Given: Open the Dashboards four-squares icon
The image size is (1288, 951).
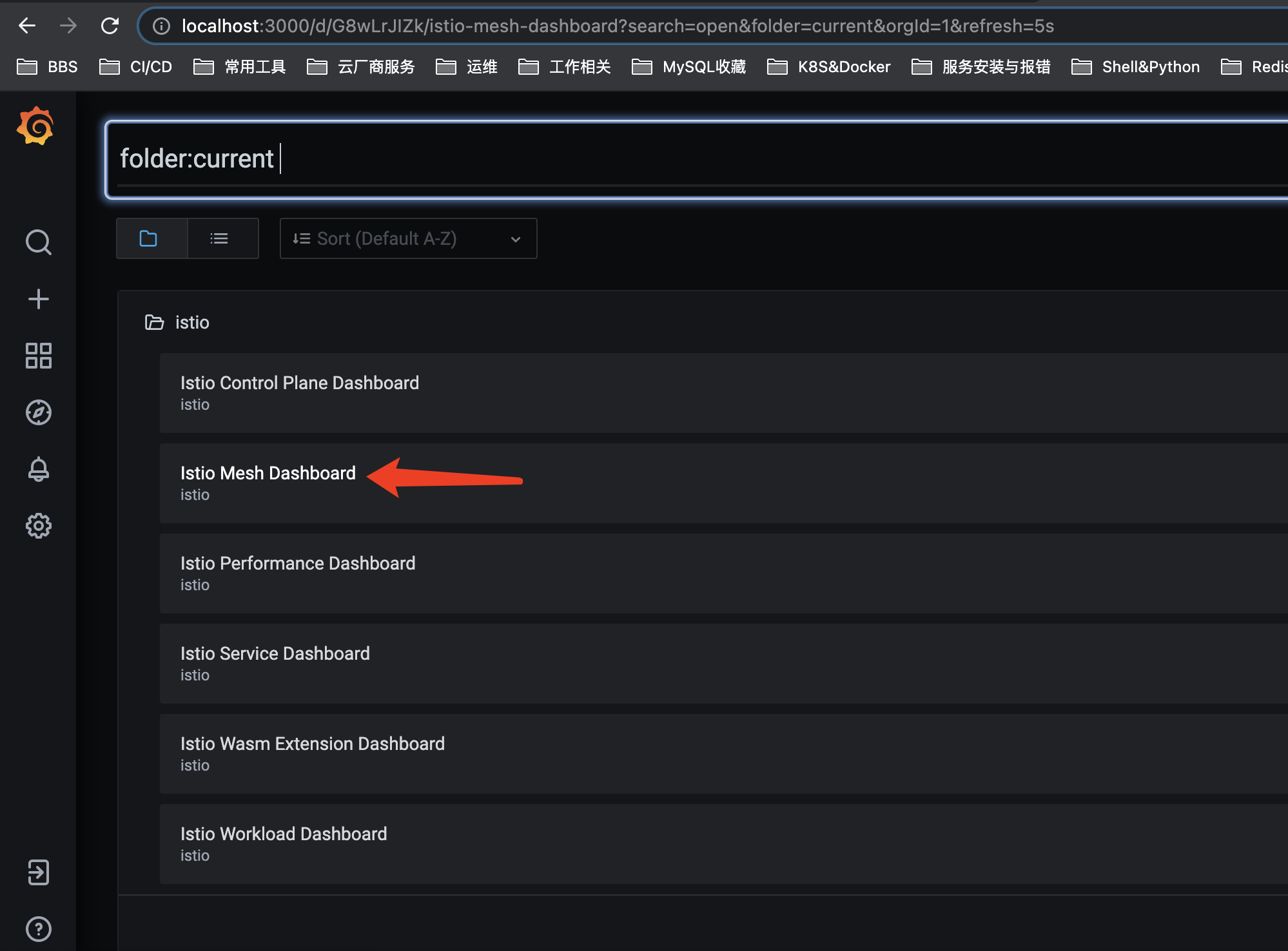Looking at the screenshot, I should (38, 356).
